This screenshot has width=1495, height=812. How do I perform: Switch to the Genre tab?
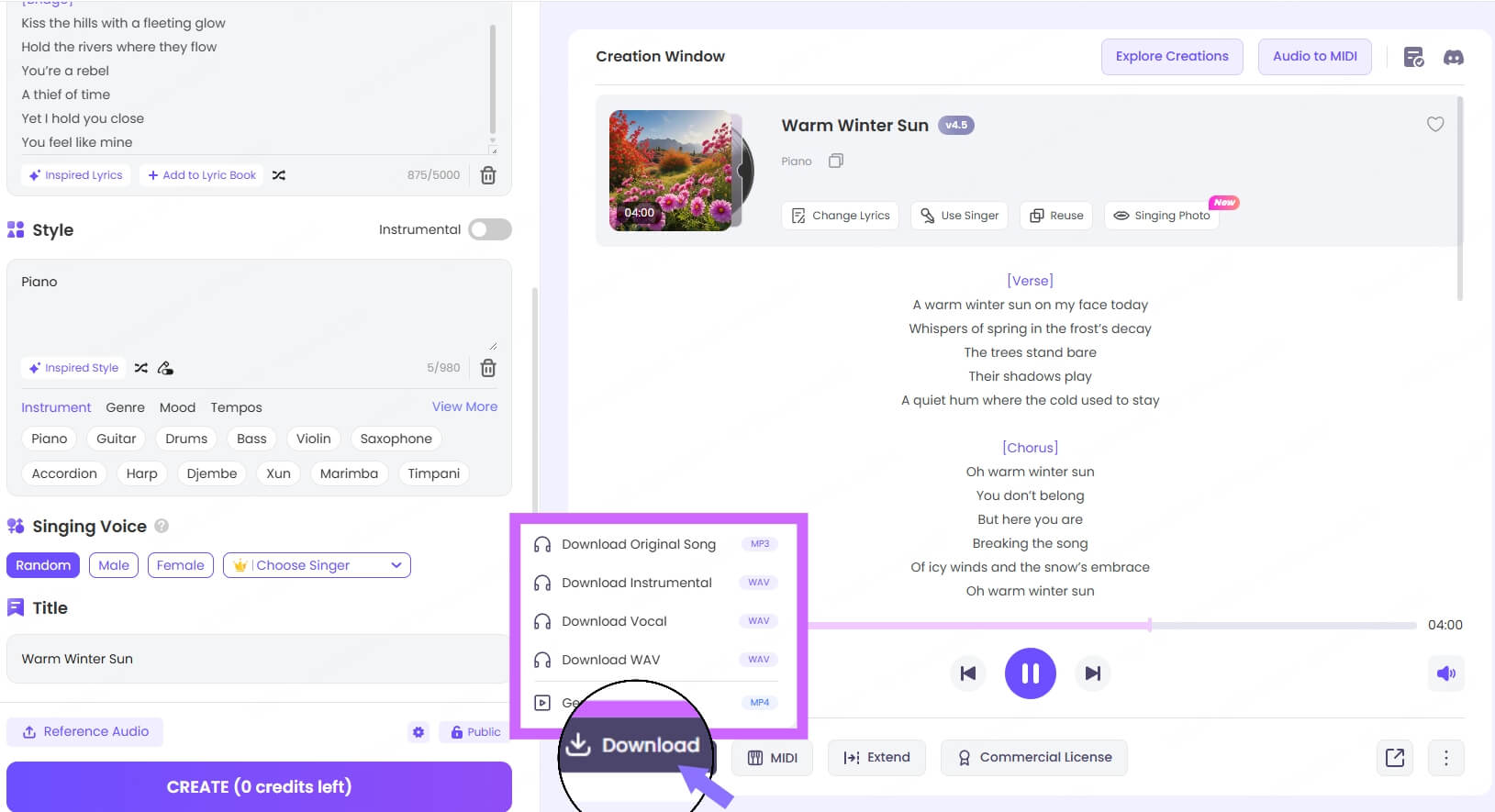click(125, 407)
